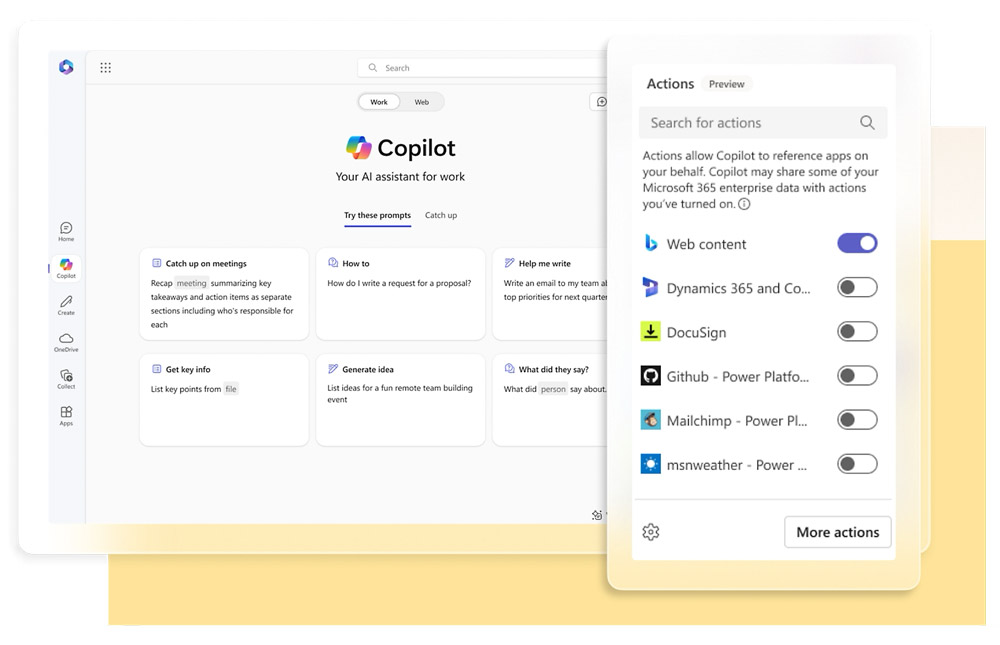1000x645 pixels.
Task: Click the info icon after 'turned on.'
Action: click(744, 204)
